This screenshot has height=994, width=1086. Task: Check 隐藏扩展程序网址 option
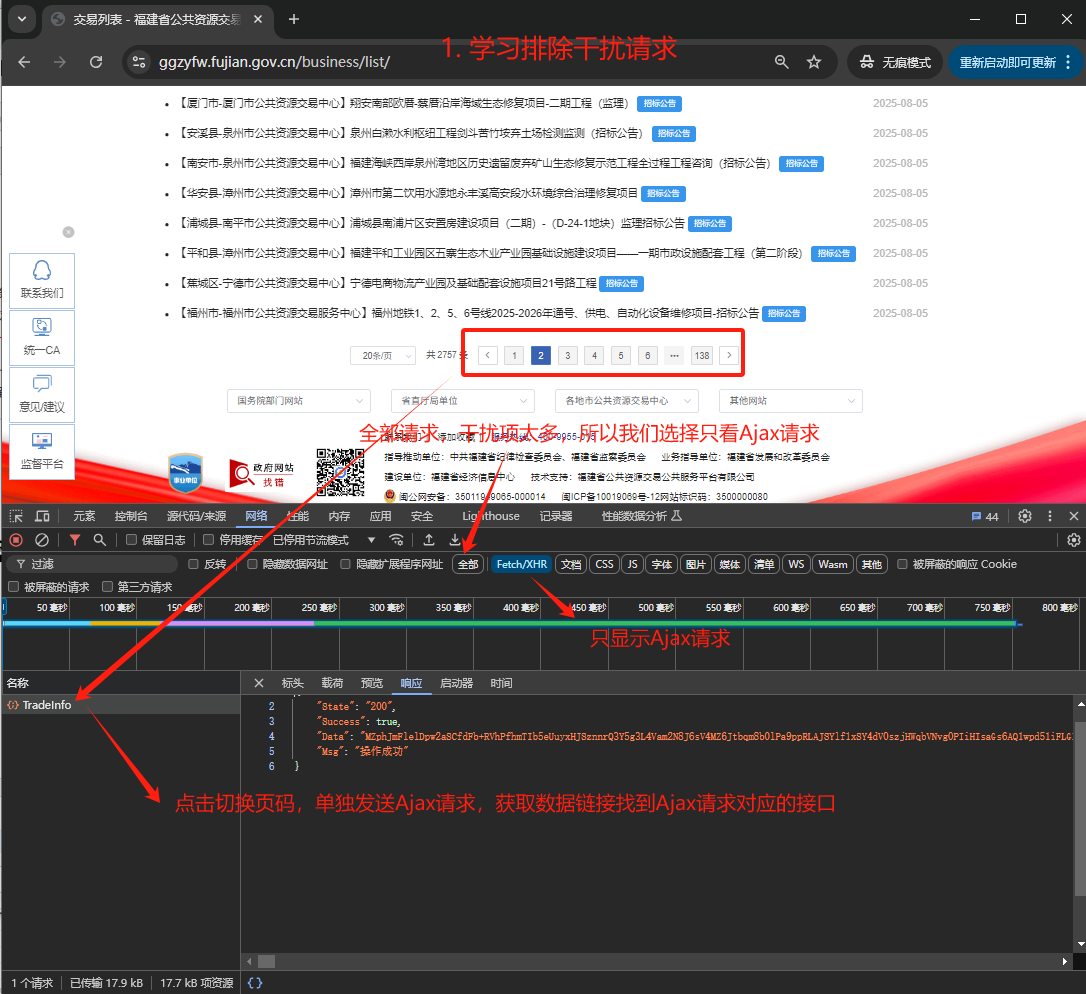(x=345, y=564)
